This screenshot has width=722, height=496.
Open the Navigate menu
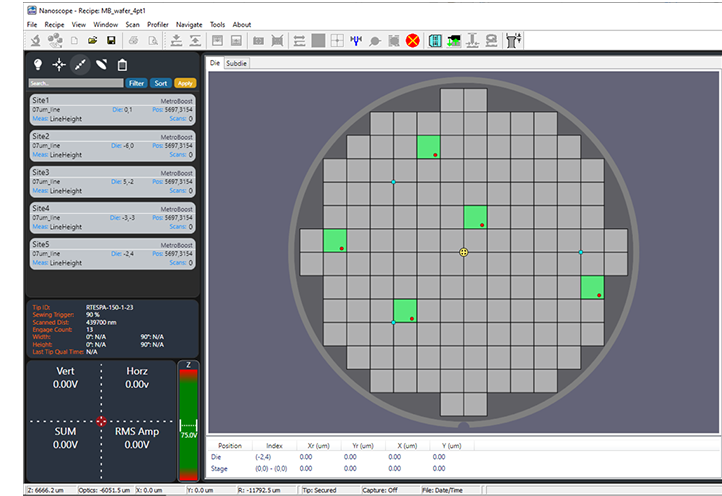188,24
